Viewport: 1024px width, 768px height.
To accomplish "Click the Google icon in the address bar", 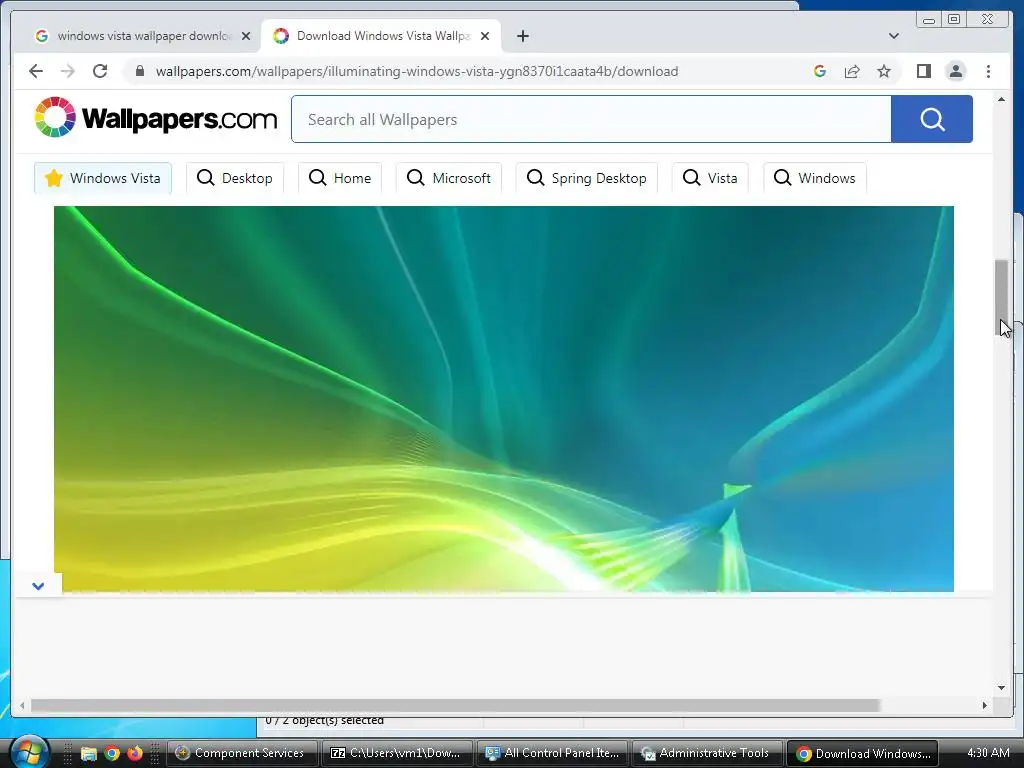I will [x=820, y=71].
